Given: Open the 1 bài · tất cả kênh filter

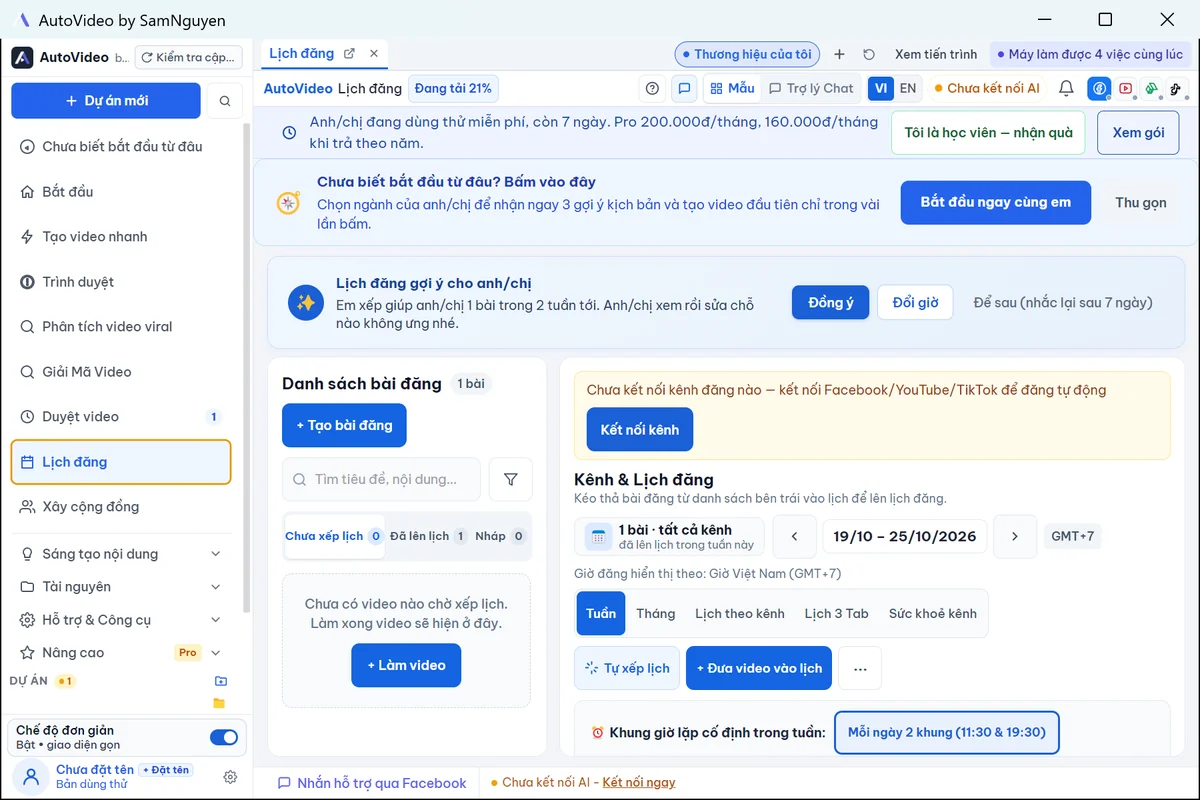Looking at the screenshot, I should point(670,537).
